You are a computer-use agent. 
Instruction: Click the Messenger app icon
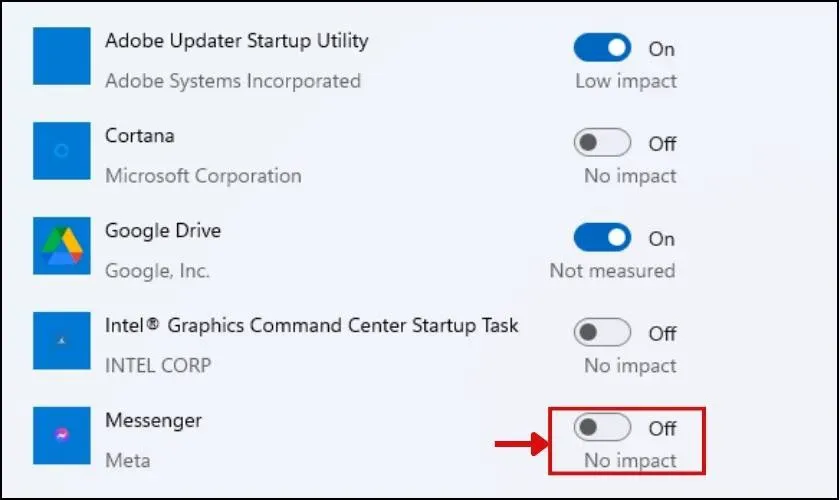(x=61, y=435)
